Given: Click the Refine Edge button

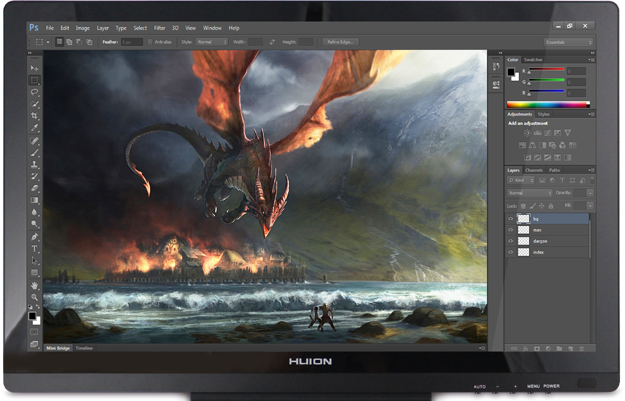Looking at the screenshot, I should [340, 42].
